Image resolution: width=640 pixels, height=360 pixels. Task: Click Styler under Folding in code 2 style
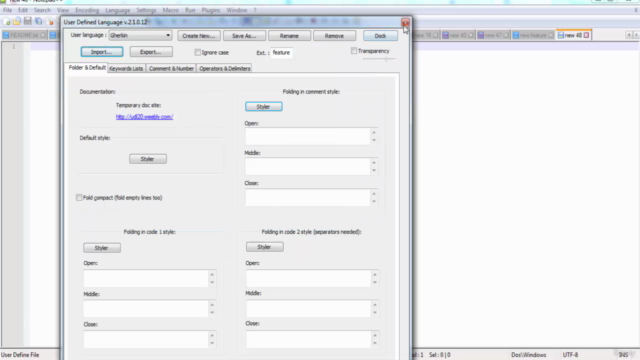coord(264,247)
